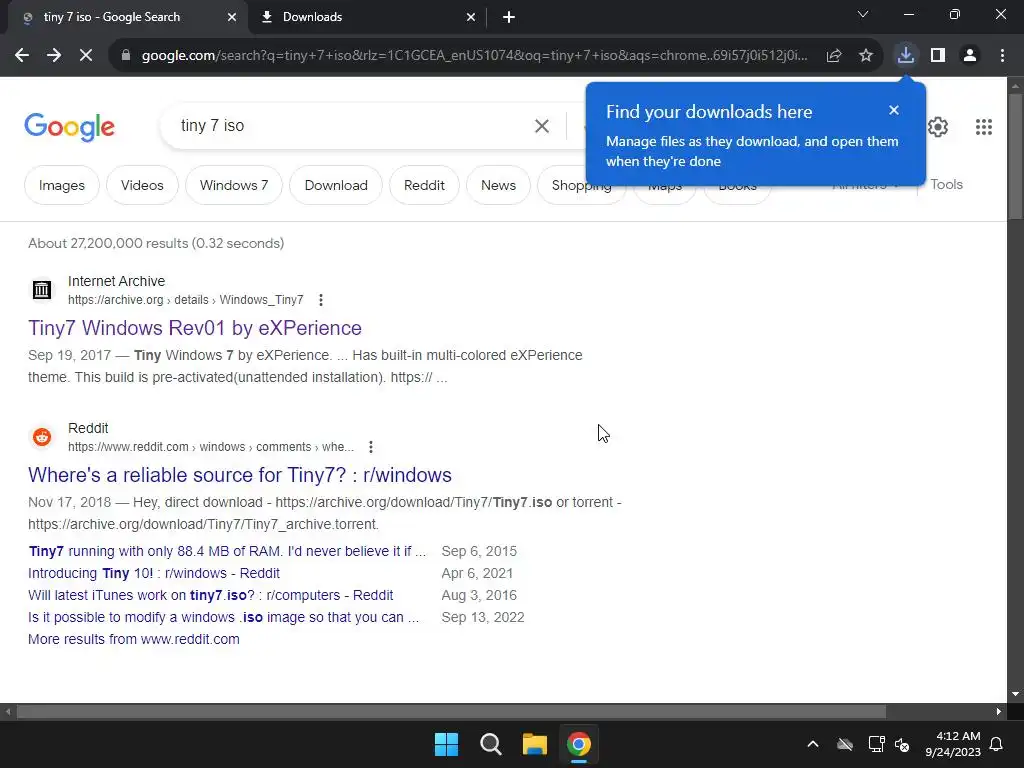Open 'Will latest iTunes work on tiny7.iso?' link
1024x768 pixels.
(x=210, y=596)
